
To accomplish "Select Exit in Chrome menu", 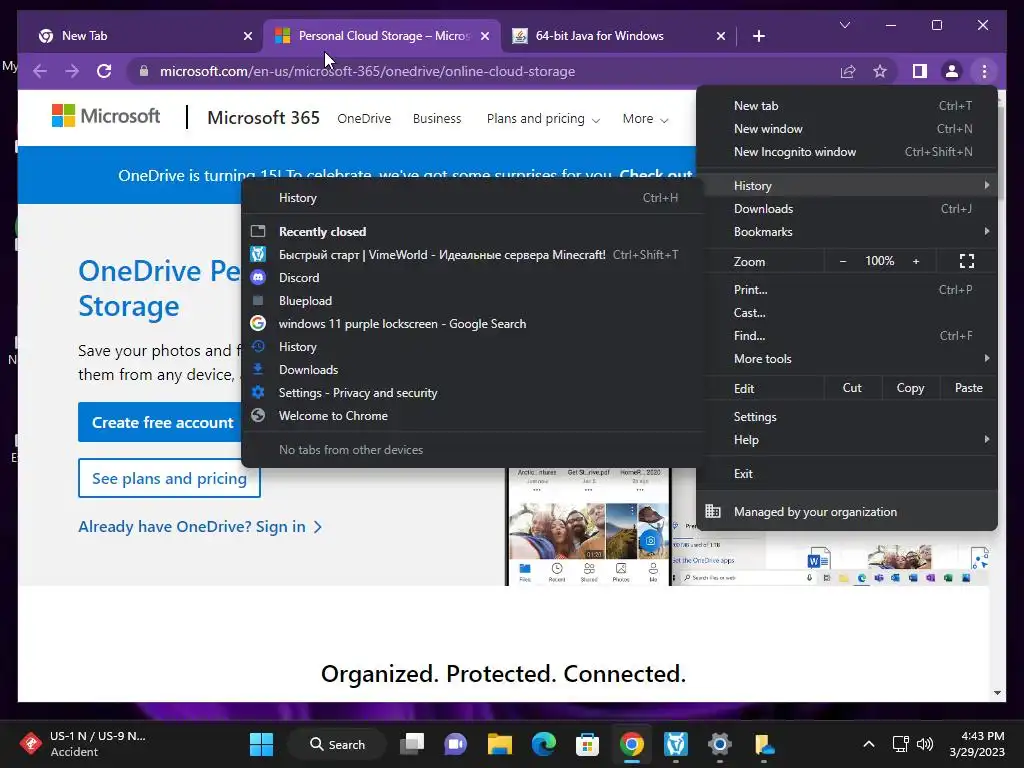I will click(847, 473).
